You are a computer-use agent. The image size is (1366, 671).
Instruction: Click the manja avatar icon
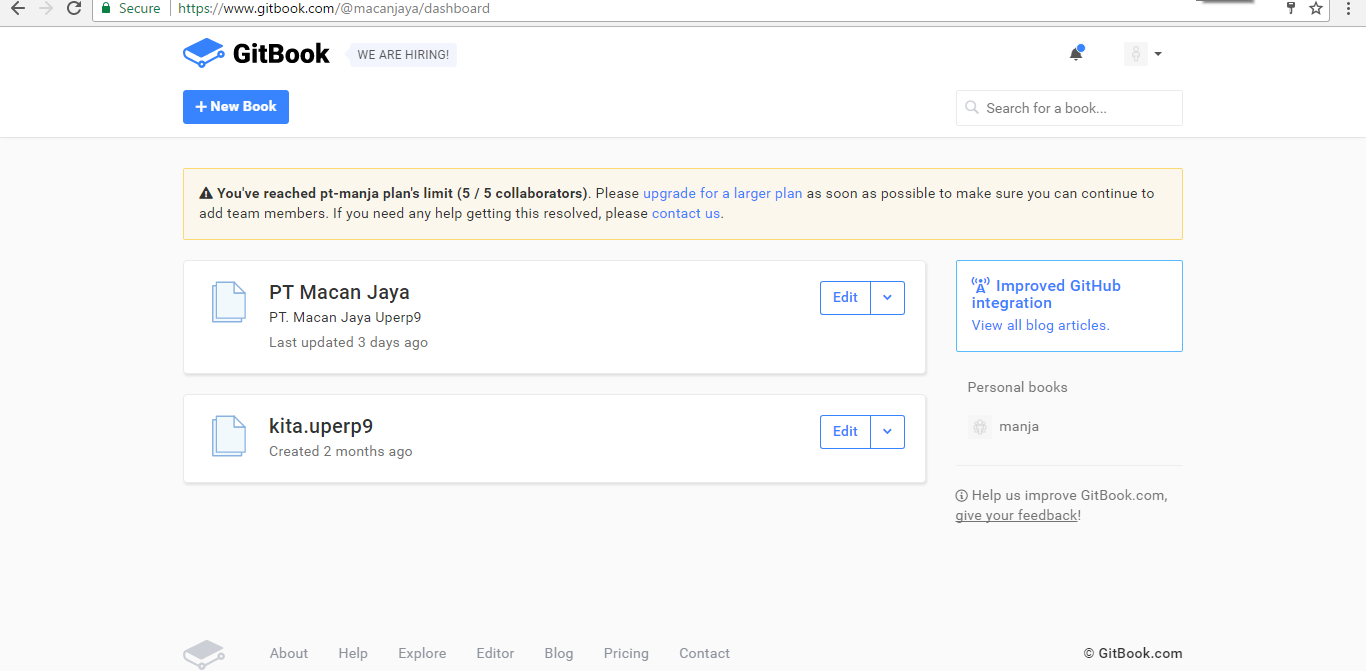(x=980, y=427)
